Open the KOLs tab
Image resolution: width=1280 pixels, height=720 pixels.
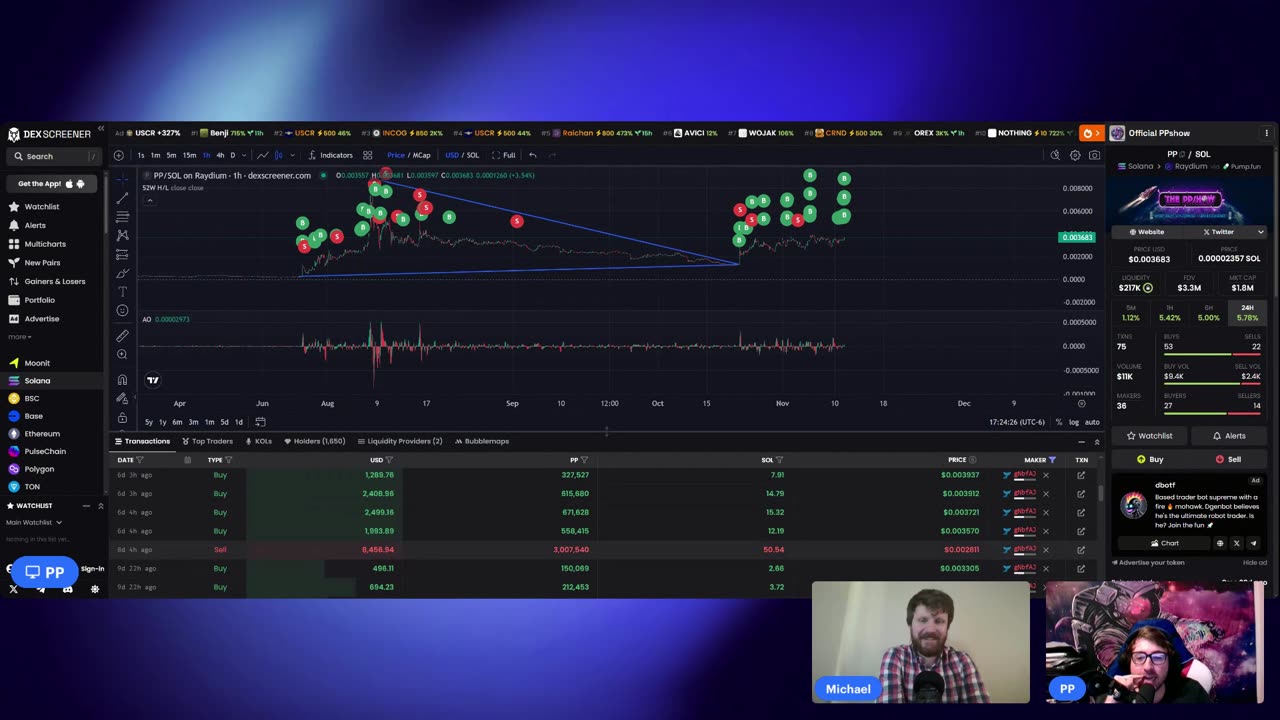pos(259,441)
